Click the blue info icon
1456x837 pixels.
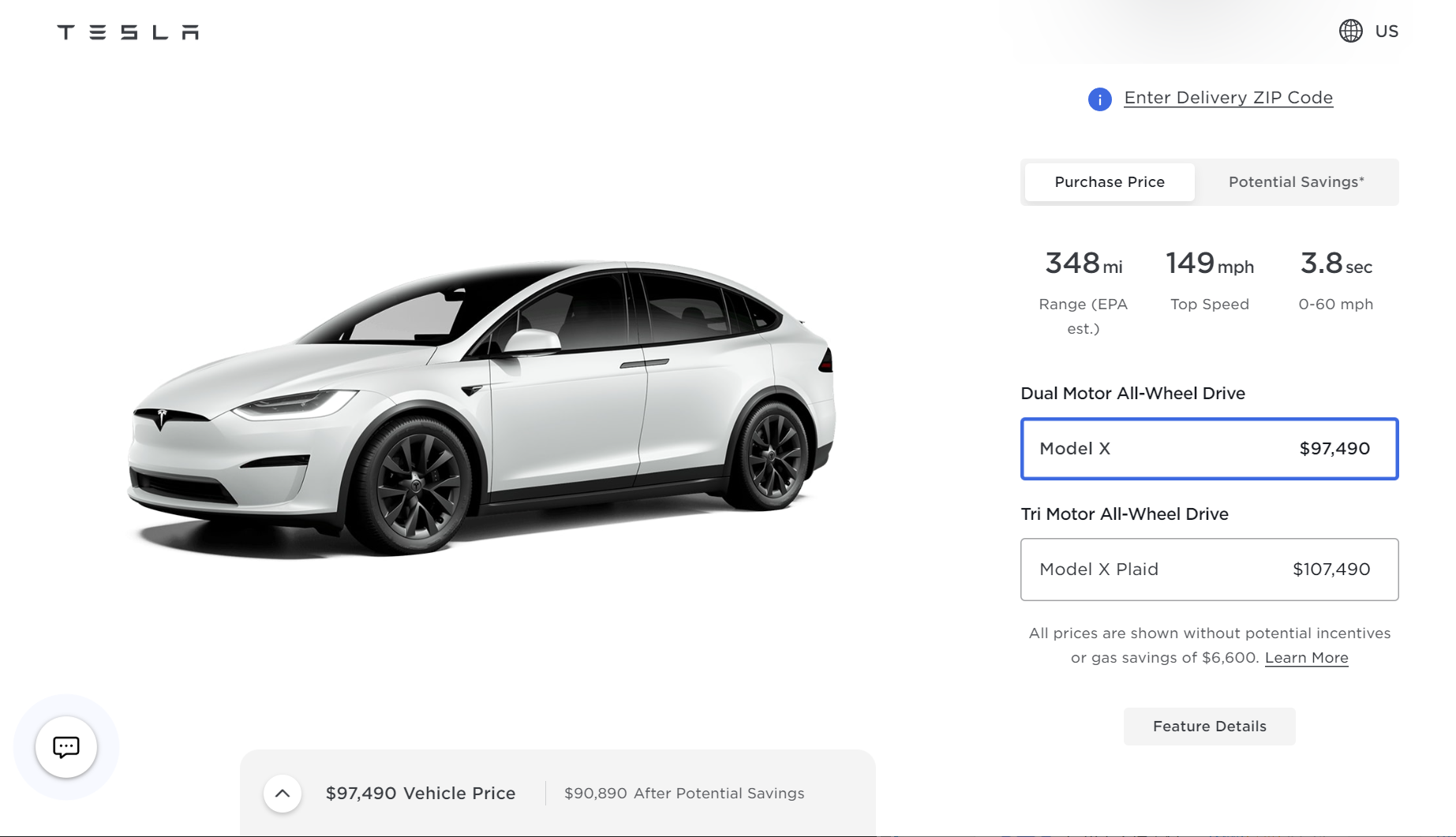[1099, 99]
